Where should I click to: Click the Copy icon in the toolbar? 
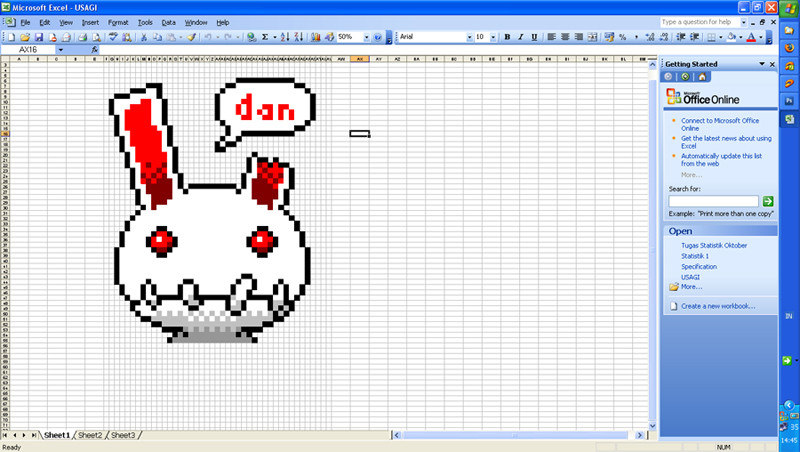tap(157, 37)
